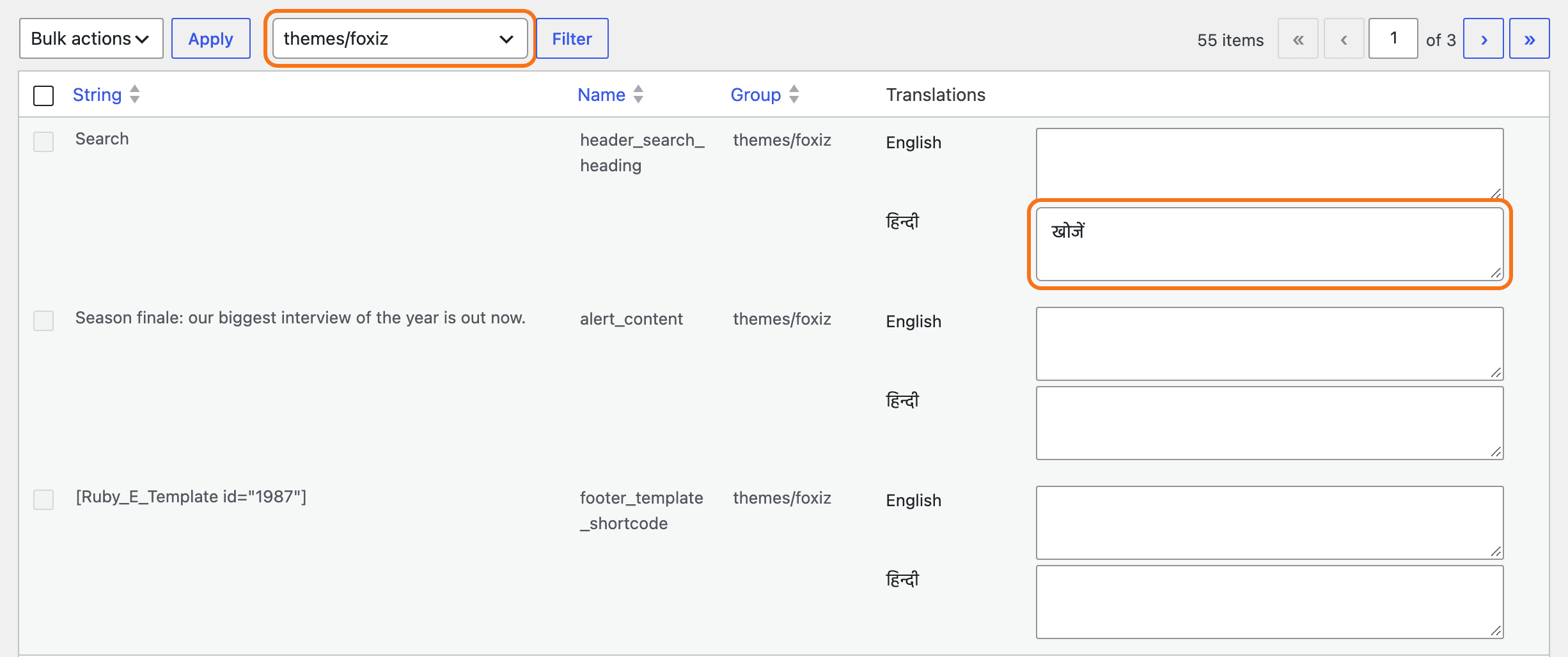Image resolution: width=1568 pixels, height=657 pixels.
Task: Click the Group column sort arrows
Action: (794, 94)
